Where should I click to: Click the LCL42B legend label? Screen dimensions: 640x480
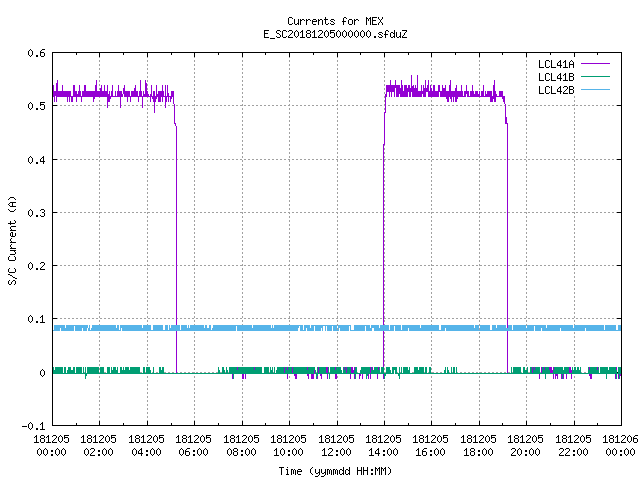[x=556, y=90]
